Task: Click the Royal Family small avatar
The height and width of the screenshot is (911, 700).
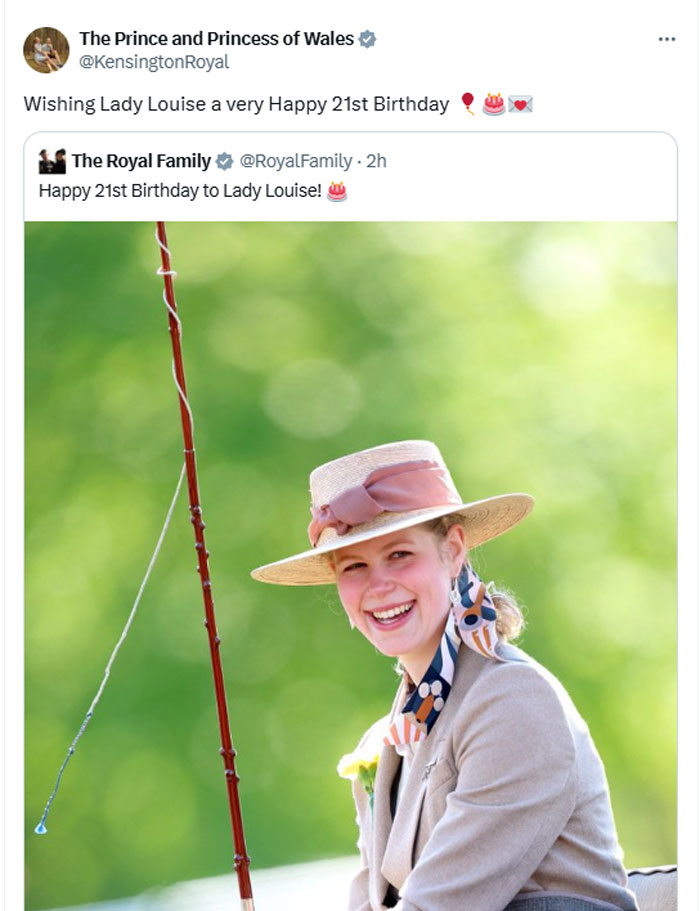Action: (52, 162)
